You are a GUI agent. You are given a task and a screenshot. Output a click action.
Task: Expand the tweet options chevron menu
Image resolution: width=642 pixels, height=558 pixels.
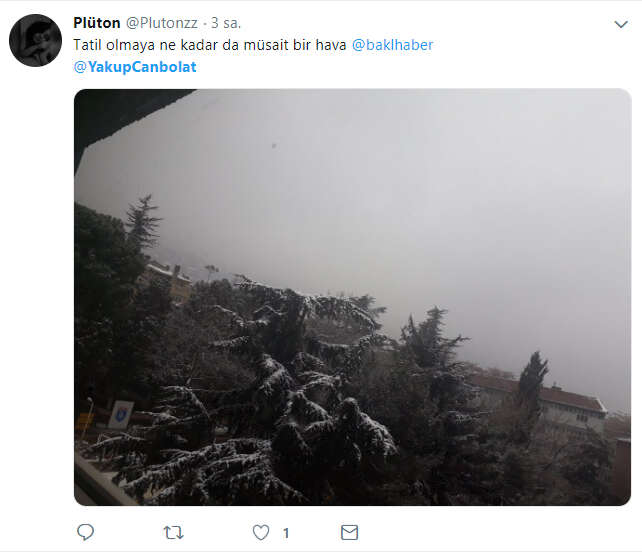pos(620,24)
